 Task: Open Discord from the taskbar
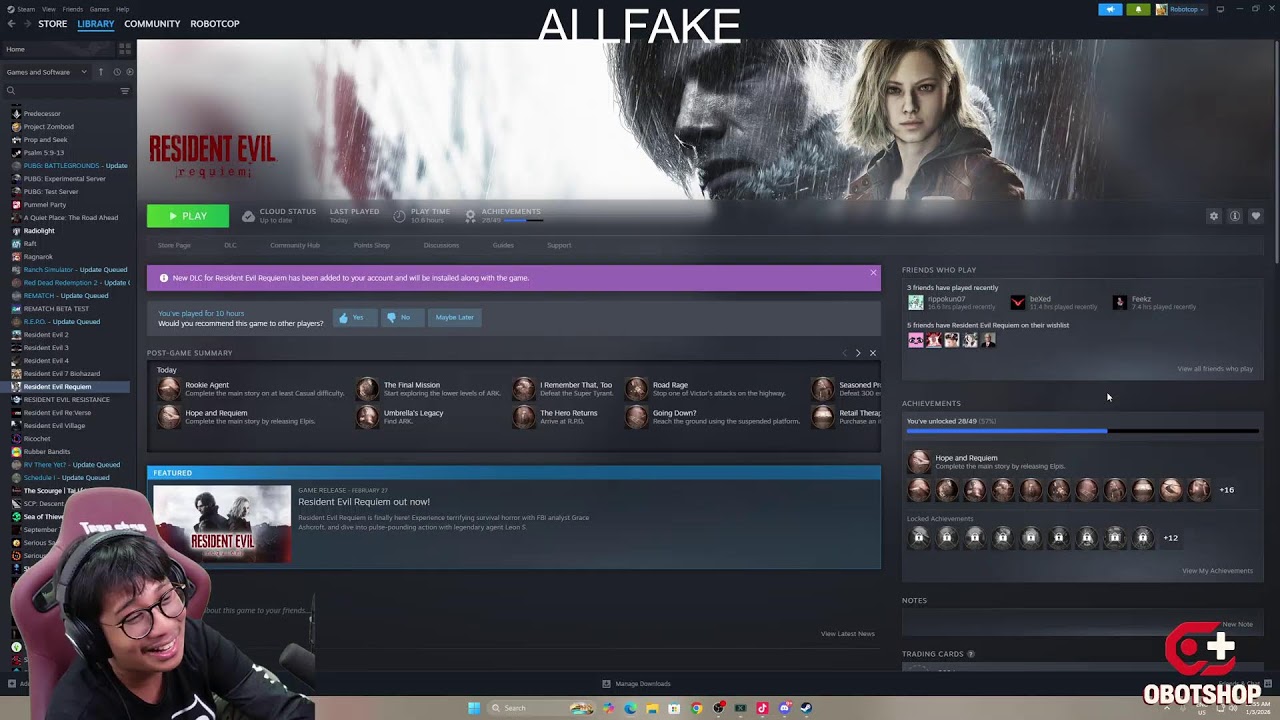(784, 708)
